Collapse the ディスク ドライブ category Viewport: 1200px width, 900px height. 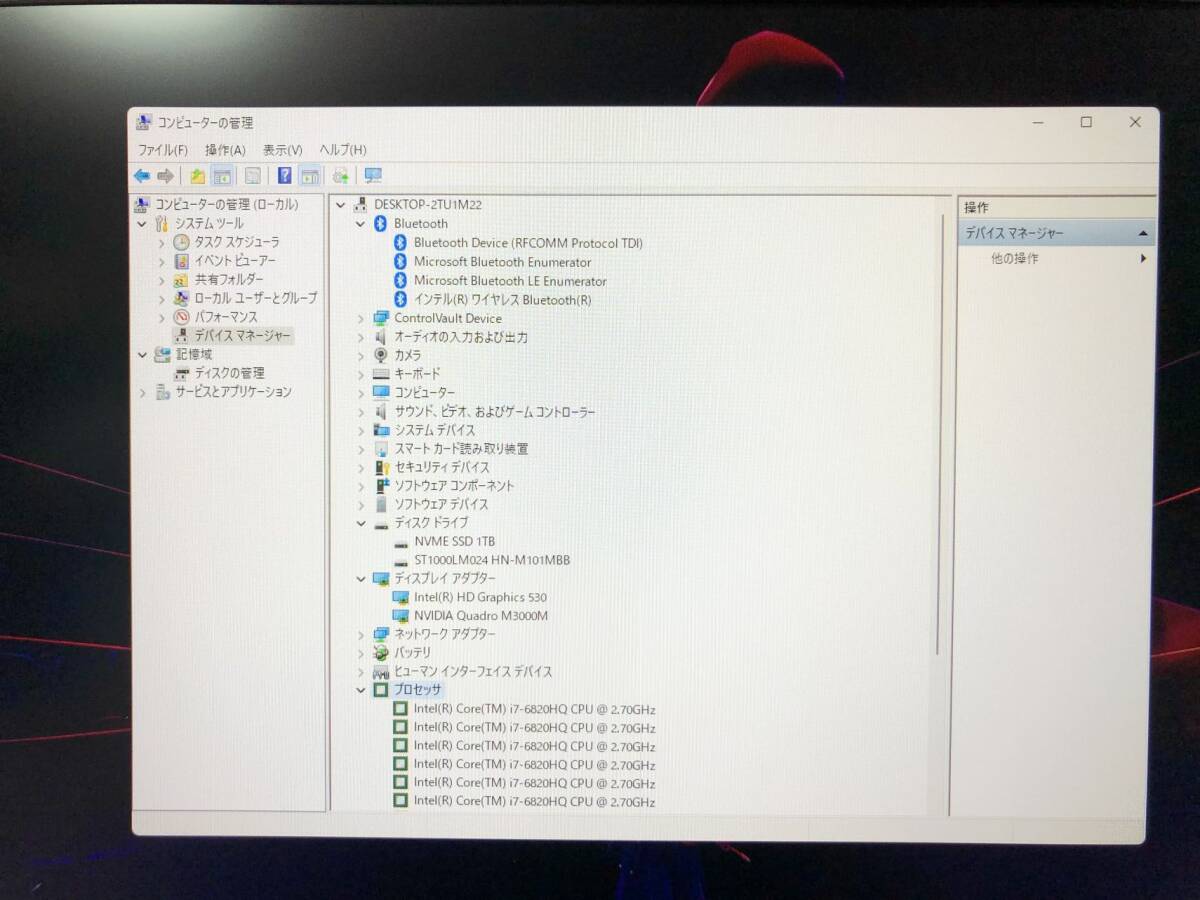[361, 523]
